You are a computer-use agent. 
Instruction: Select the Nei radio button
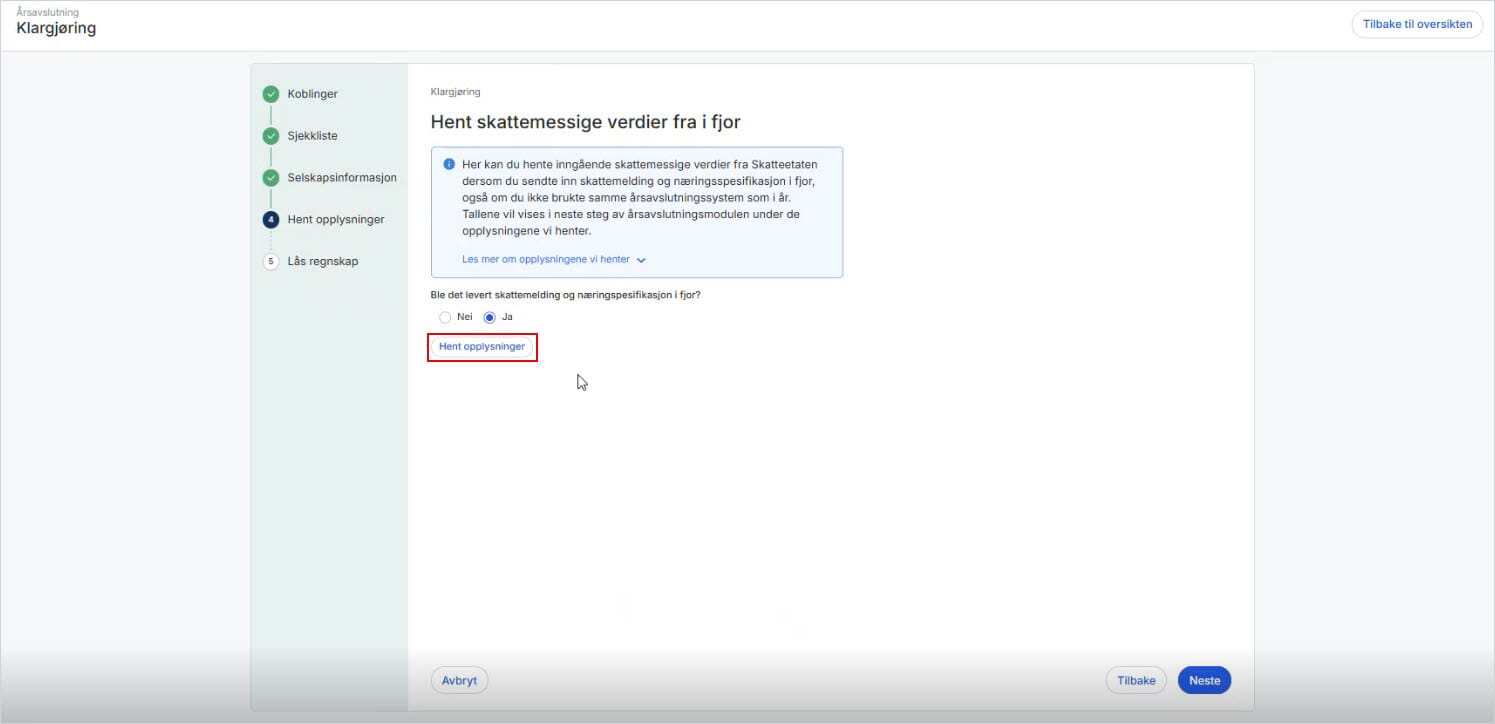click(x=445, y=317)
